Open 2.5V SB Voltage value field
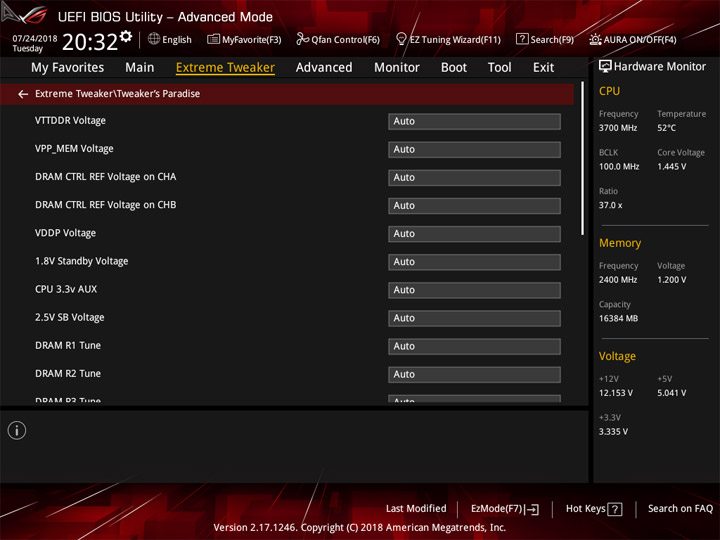The width and height of the screenshot is (720, 540). pyautogui.click(x=474, y=318)
